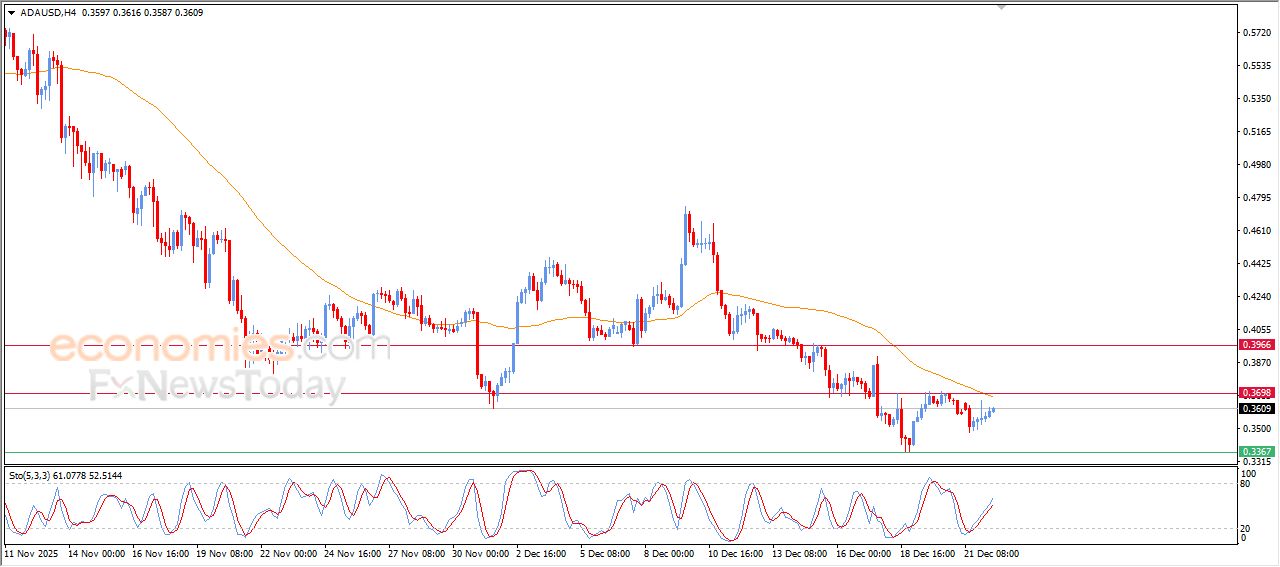This screenshot has width=1280, height=567.
Task: Click the economies.com watermark logo
Action: [x=219, y=347]
